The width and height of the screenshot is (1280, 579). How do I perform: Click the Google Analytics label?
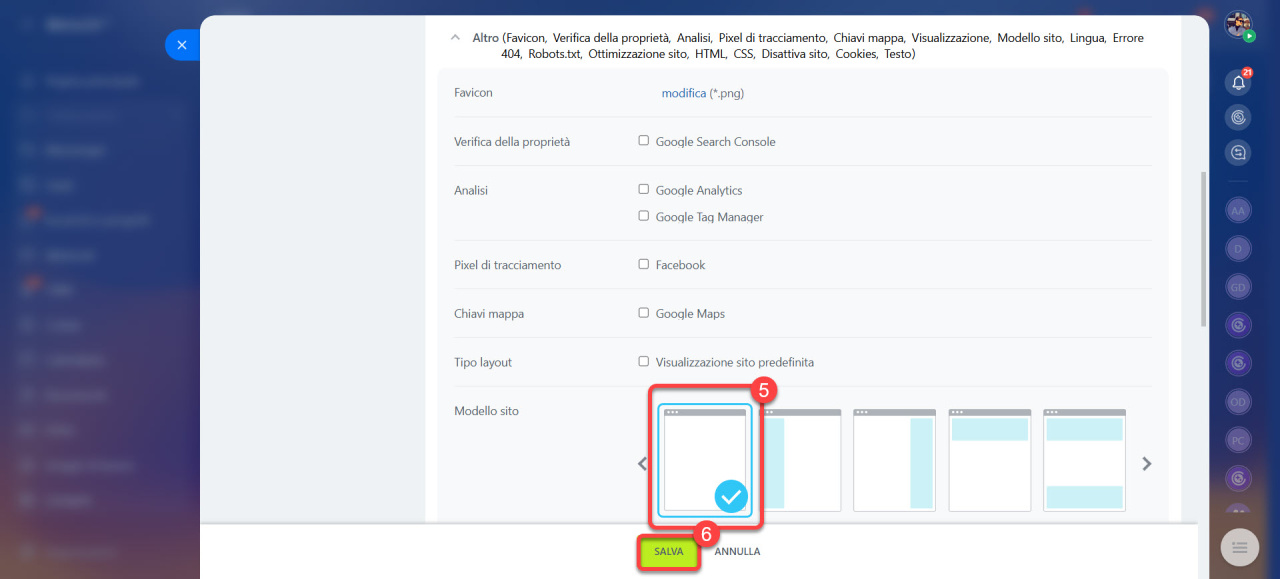tap(699, 190)
